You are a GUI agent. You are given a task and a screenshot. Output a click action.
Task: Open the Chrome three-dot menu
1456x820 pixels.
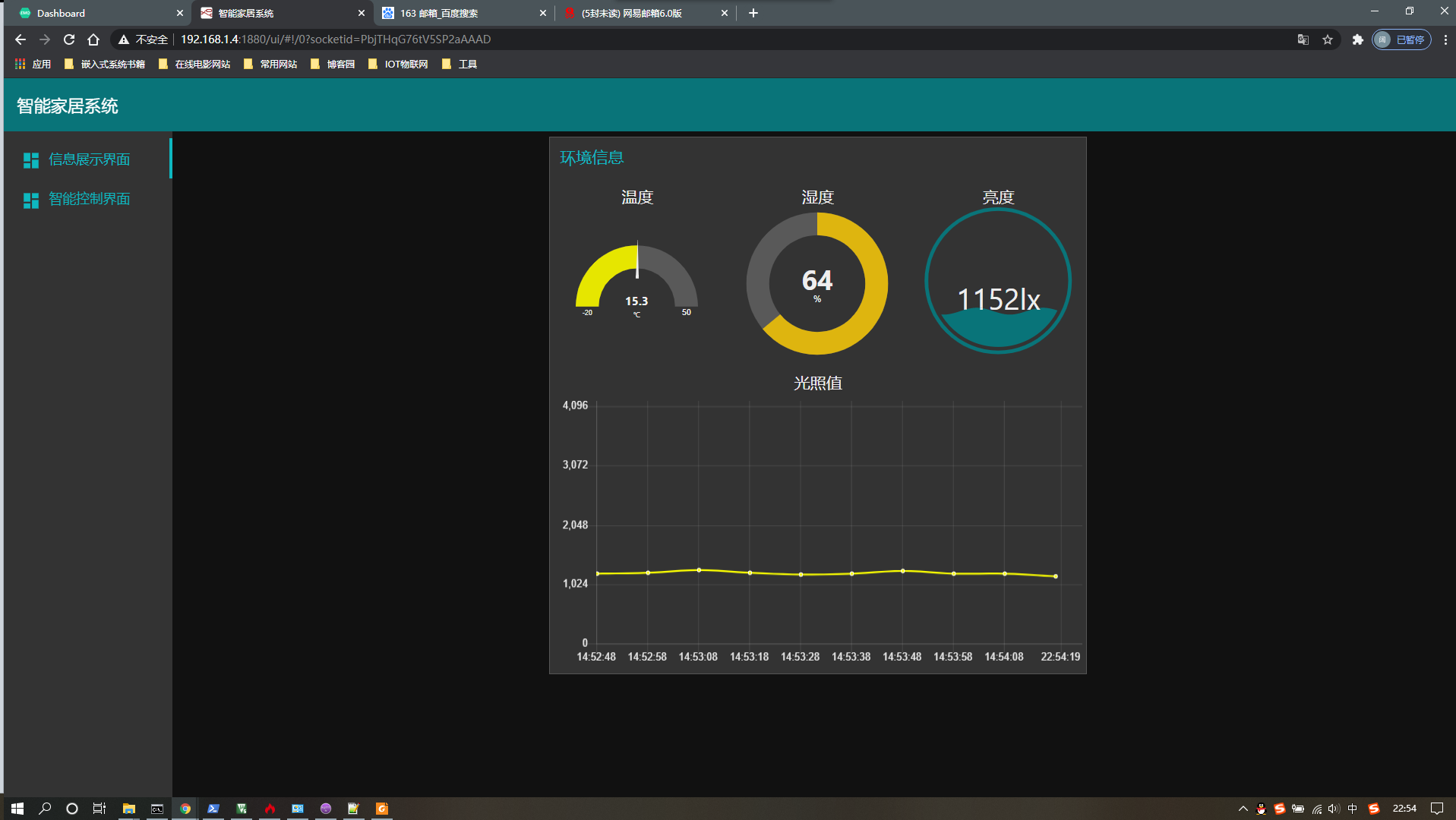point(1445,39)
